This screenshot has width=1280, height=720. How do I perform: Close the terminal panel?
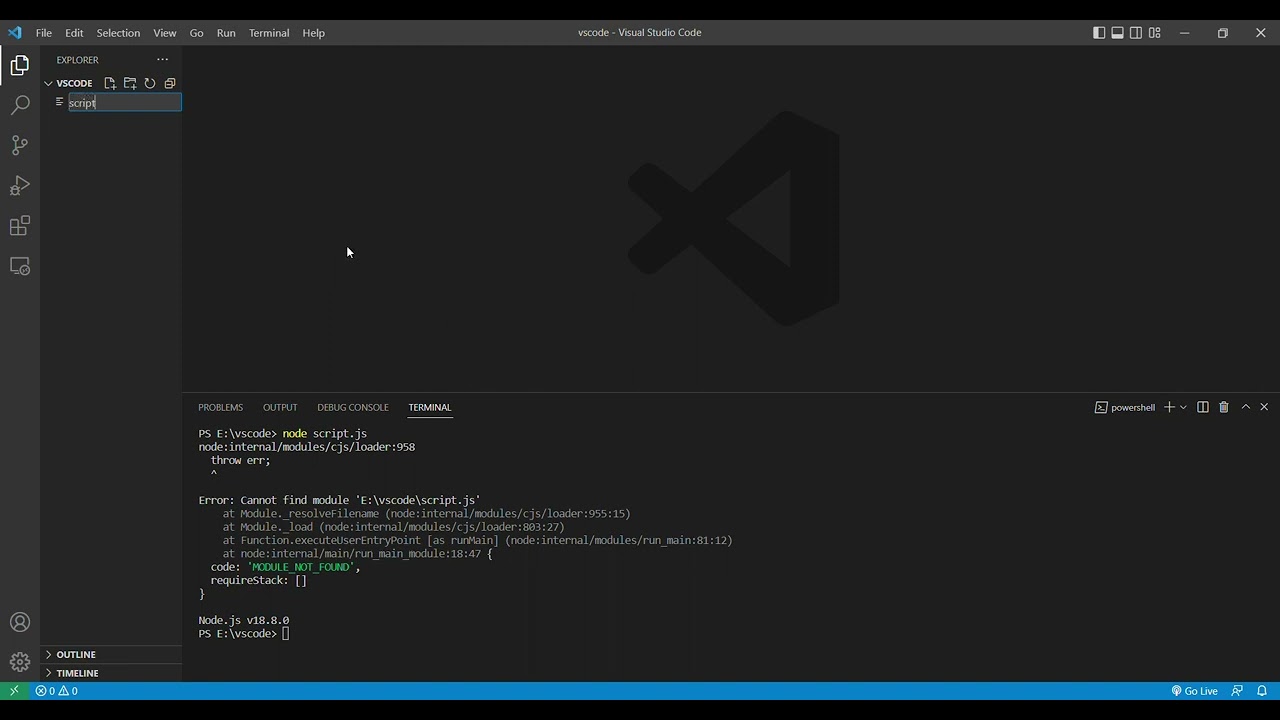tap(1264, 407)
